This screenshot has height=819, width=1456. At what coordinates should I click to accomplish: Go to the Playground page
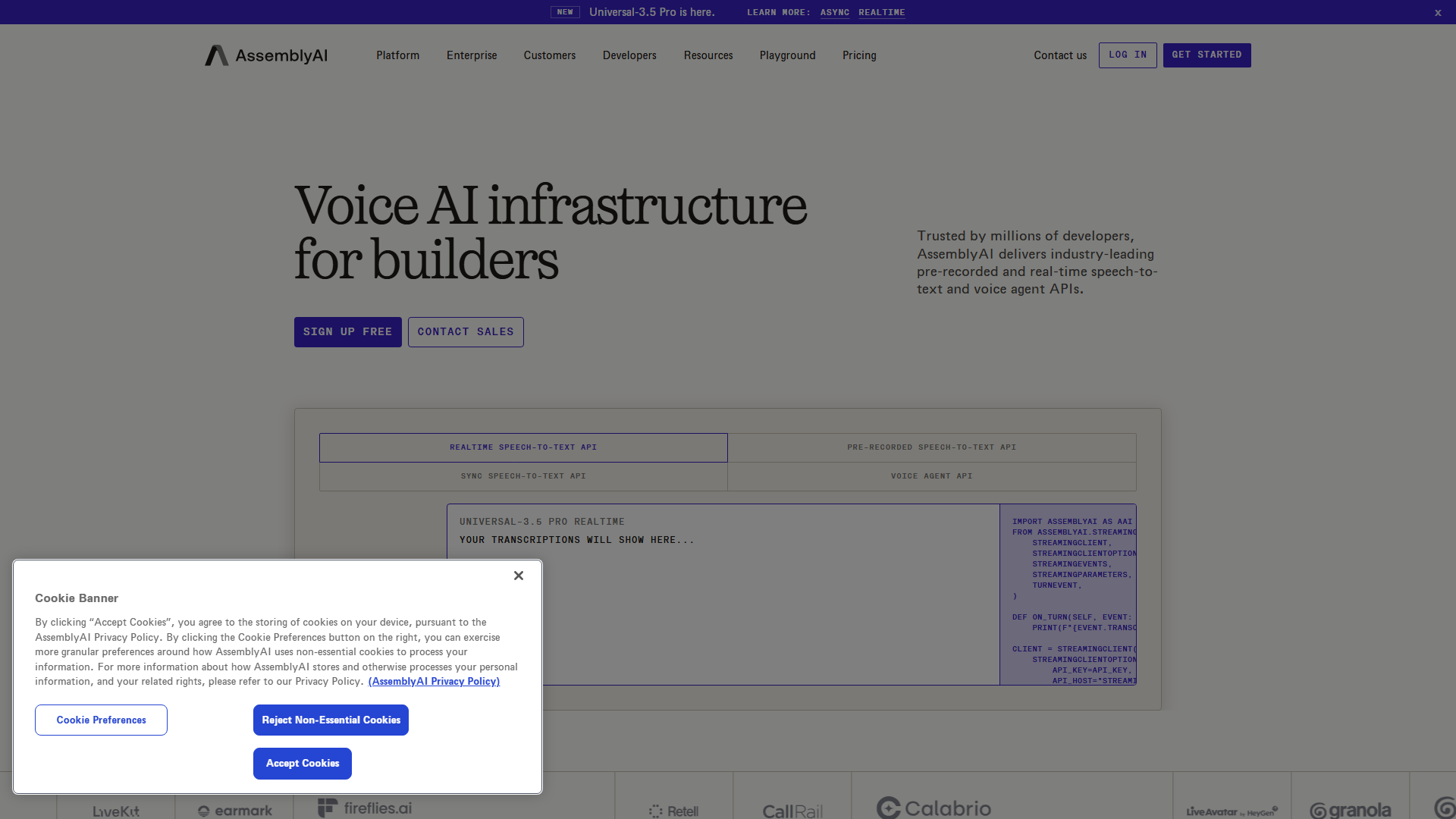[788, 55]
